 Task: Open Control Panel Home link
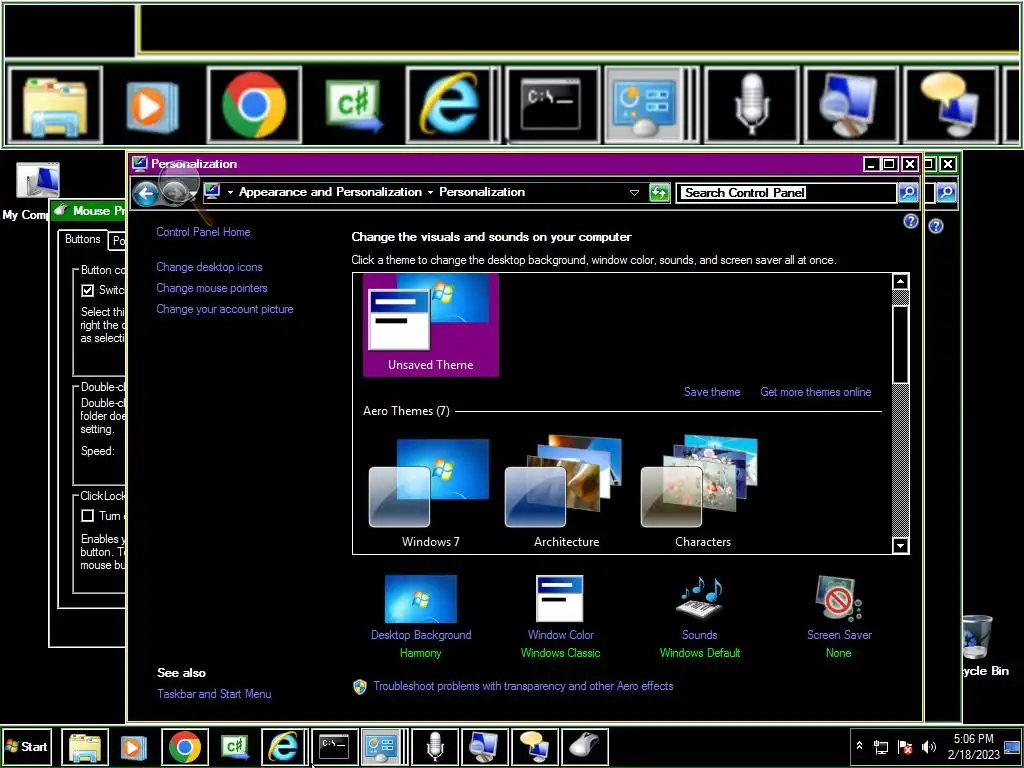click(203, 232)
